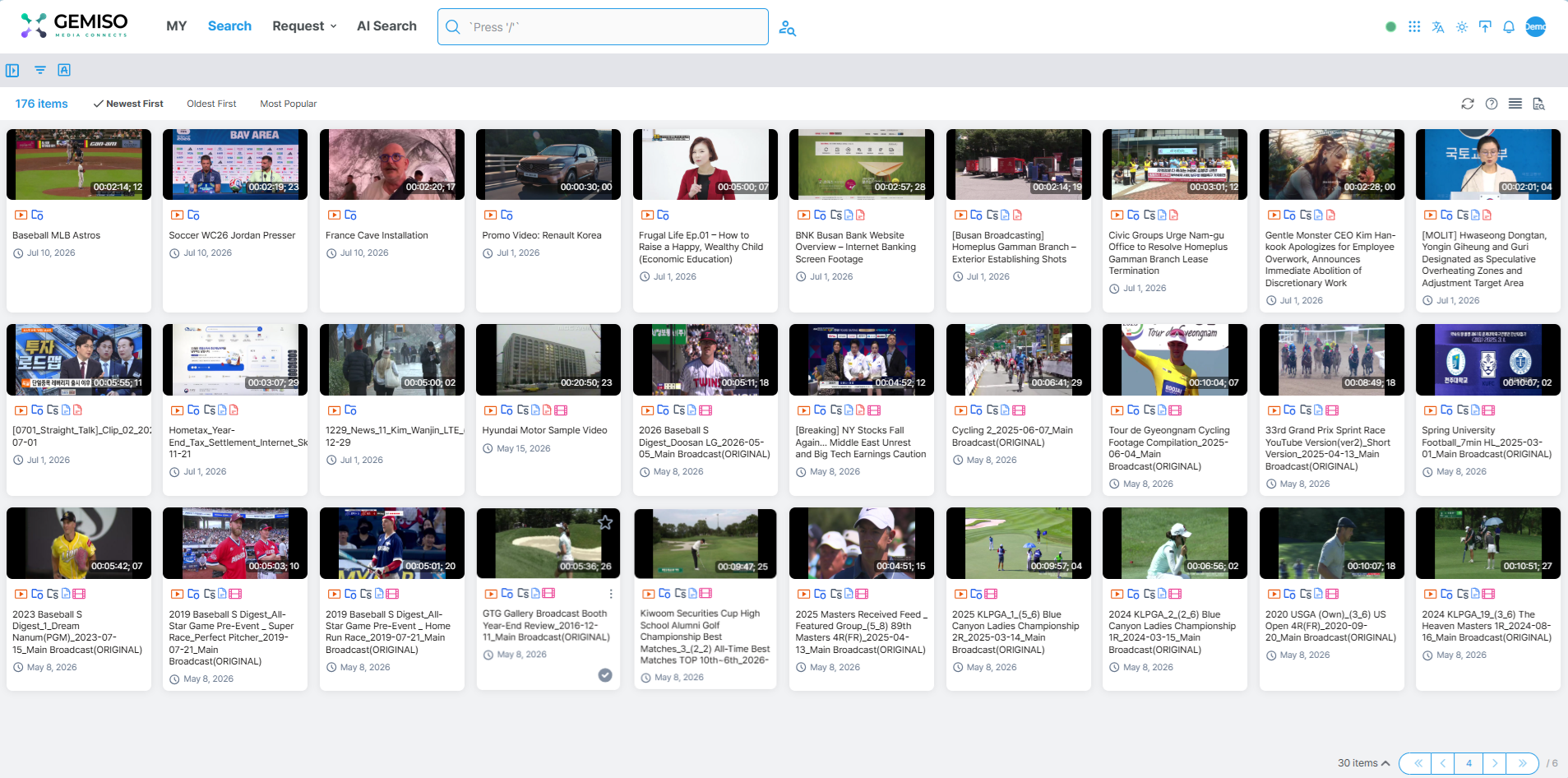
Task: Open the AI Search tab
Action: click(x=386, y=26)
